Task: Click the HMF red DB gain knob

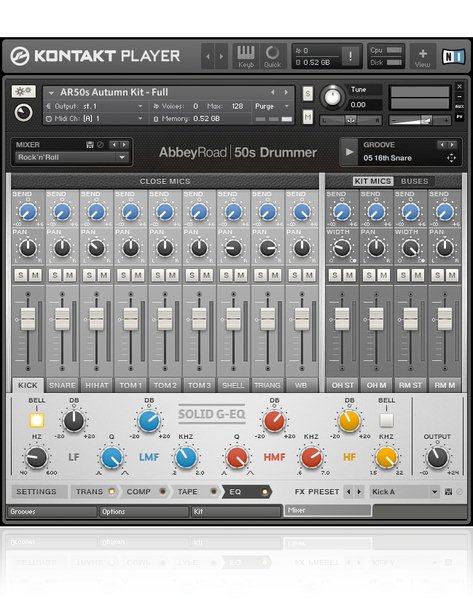Action: coord(274,421)
